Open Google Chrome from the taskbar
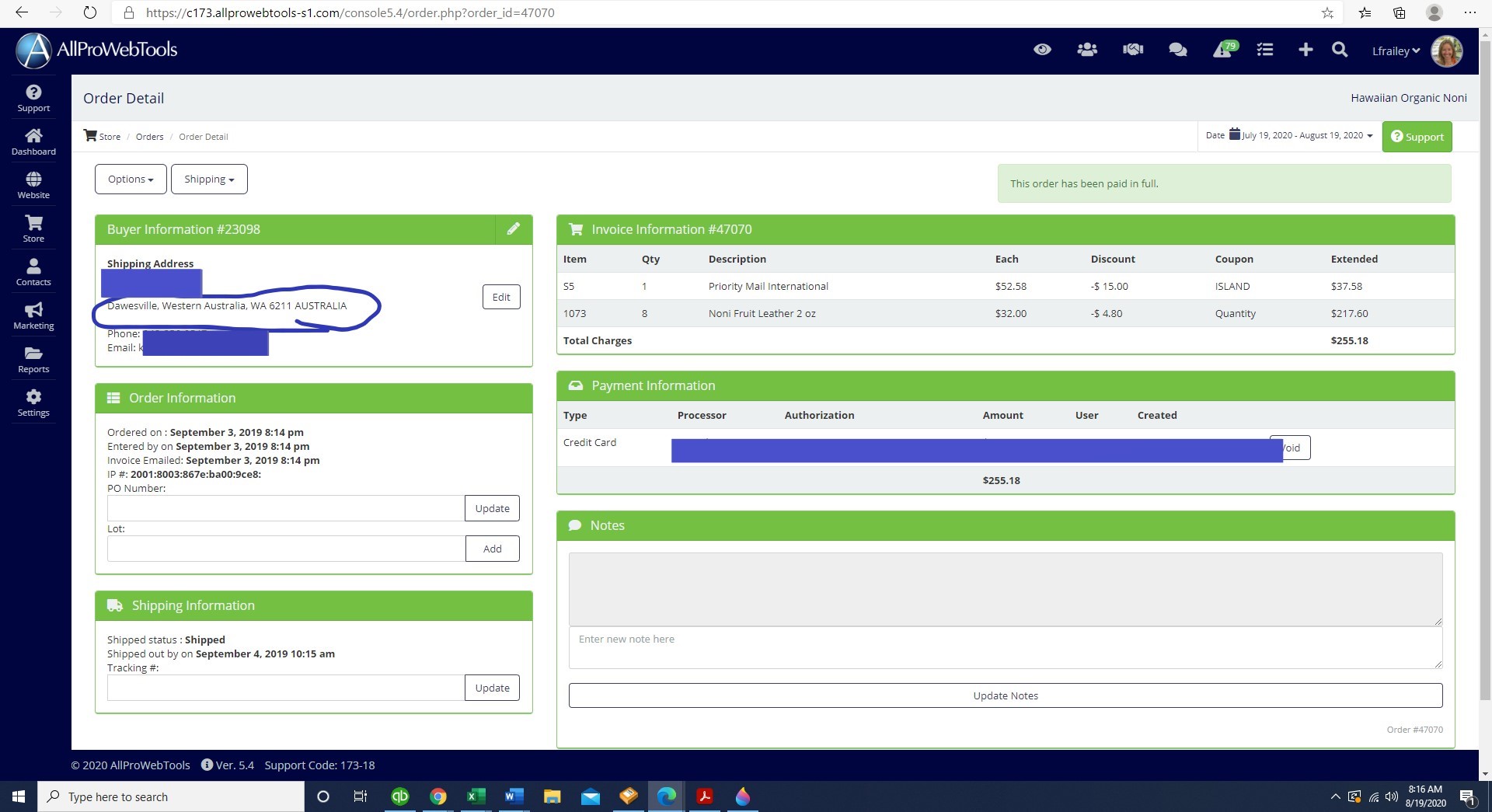Viewport: 1492px width, 812px height. (438, 796)
